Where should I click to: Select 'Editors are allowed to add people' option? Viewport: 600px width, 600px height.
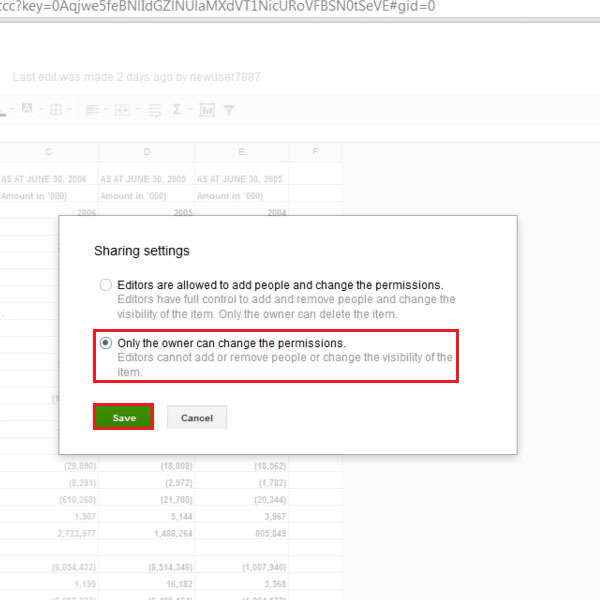coord(106,285)
